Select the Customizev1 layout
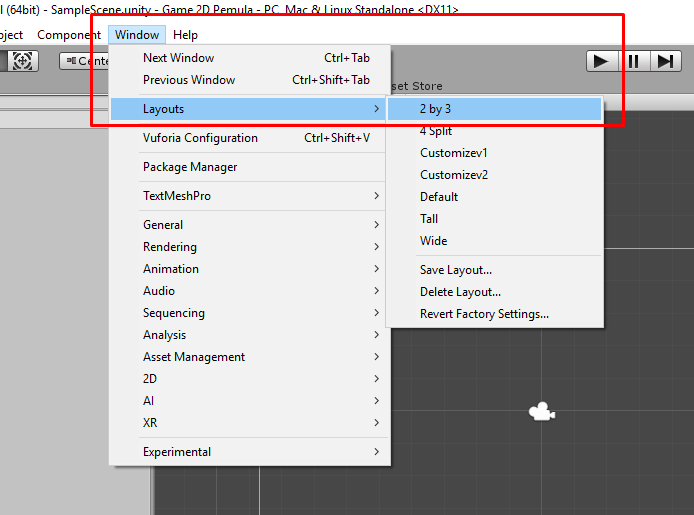The height and width of the screenshot is (515, 694). click(x=494, y=153)
